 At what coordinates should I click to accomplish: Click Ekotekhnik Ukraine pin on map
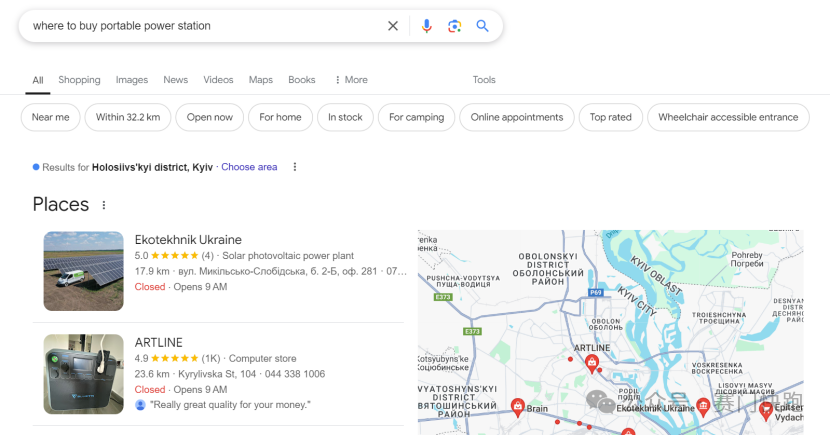point(703,405)
